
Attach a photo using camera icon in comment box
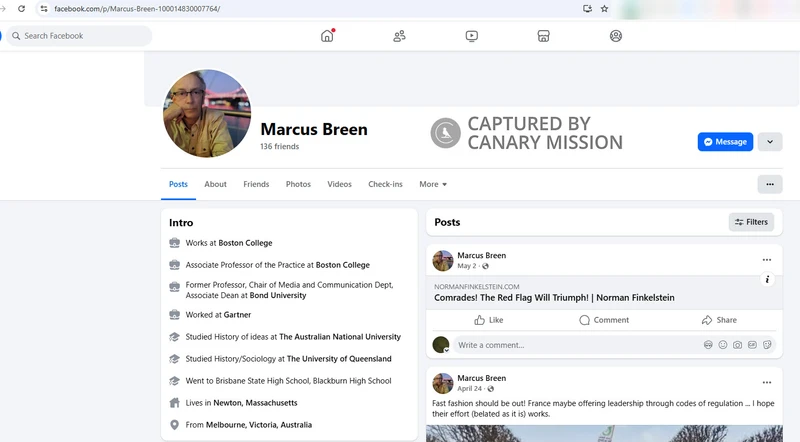(x=738, y=345)
